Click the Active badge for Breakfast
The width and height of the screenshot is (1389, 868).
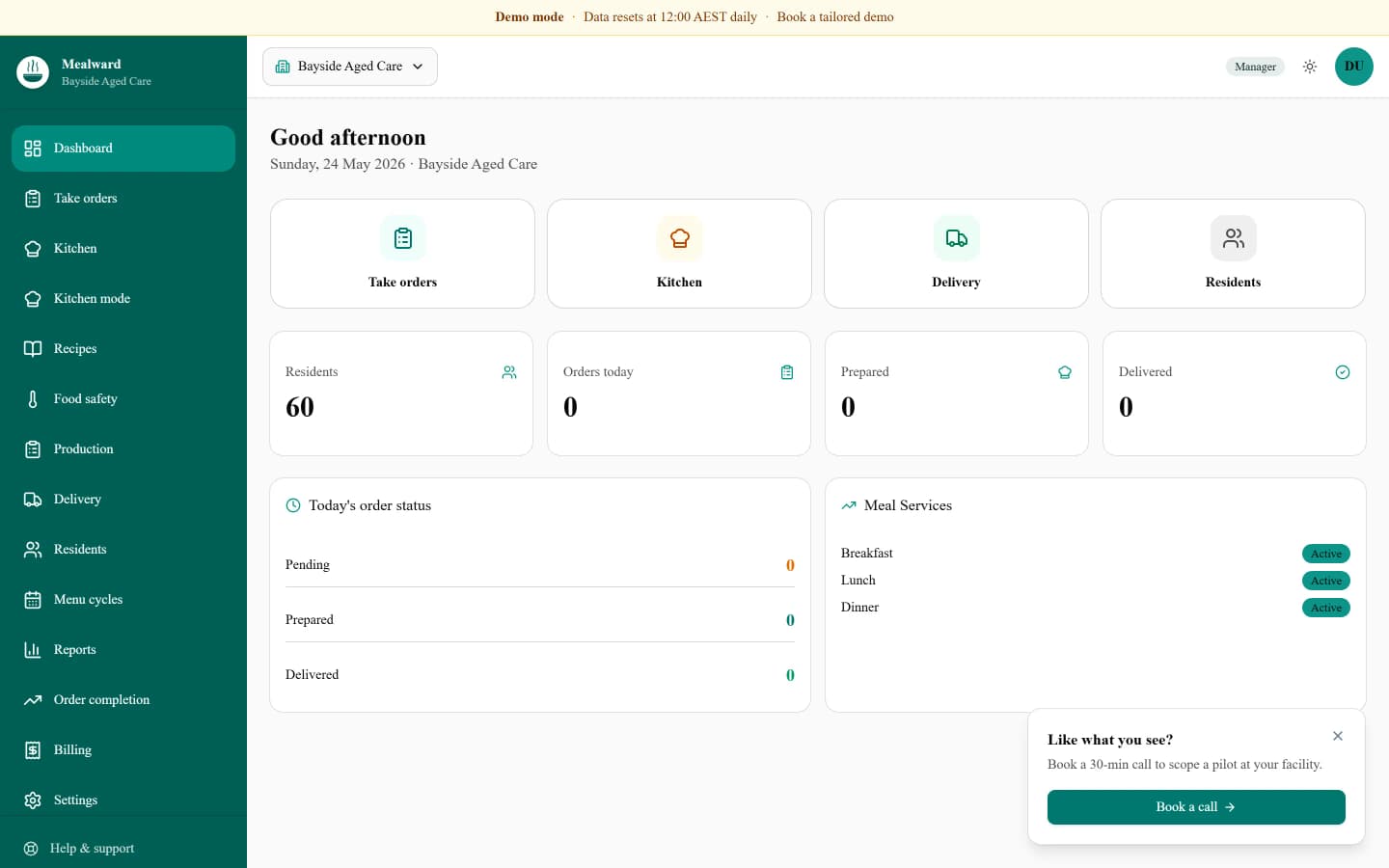tap(1326, 554)
